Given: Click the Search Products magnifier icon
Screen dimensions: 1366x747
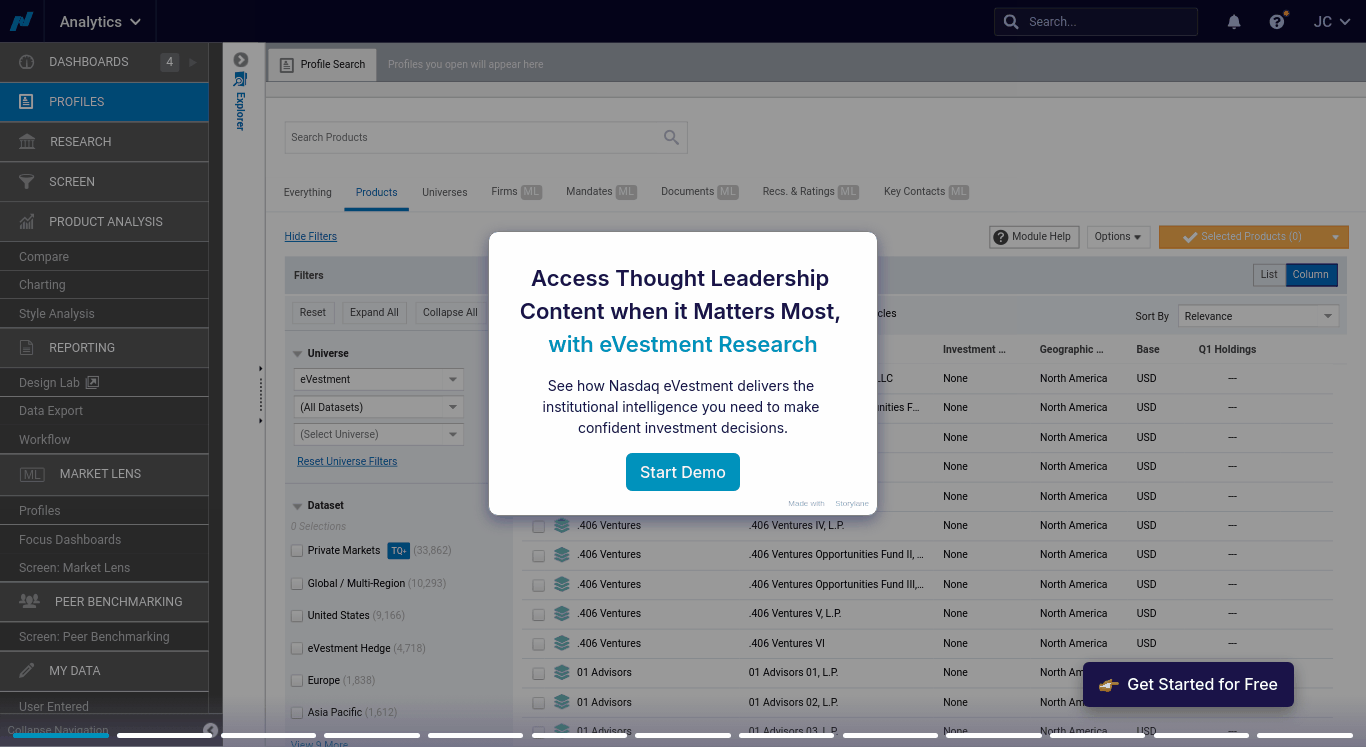Looking at the screenshot, I should click(x=671, y=138).
